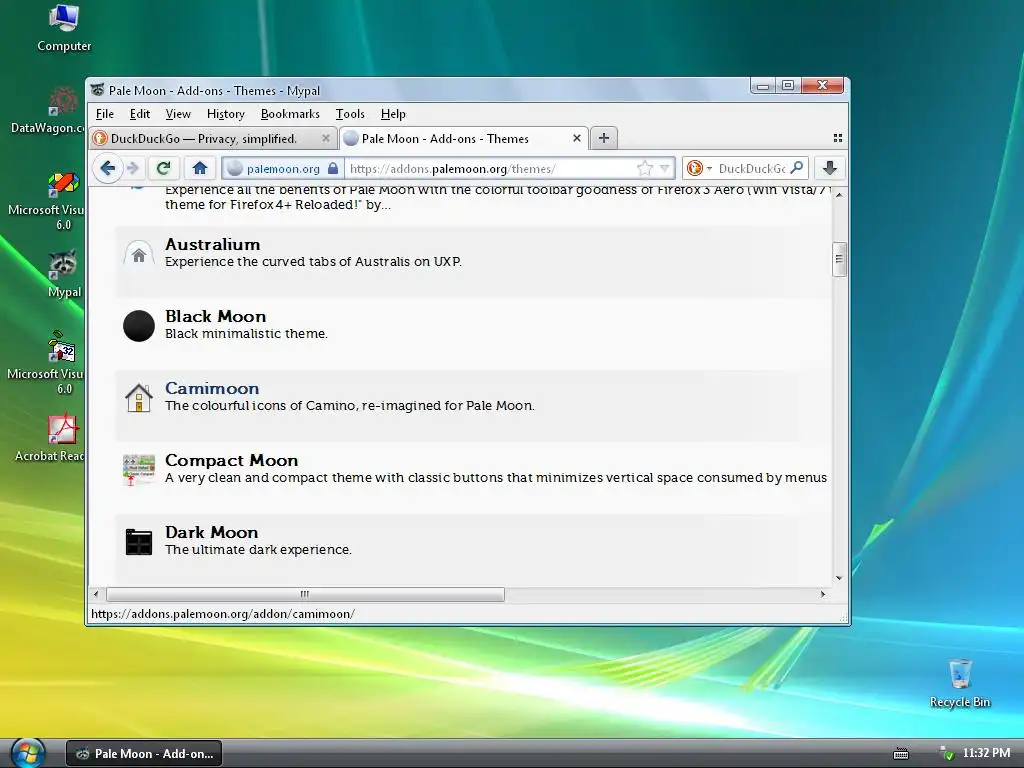Click the vertical scrollbar down arrow
The image size is (1024, 768).
click(840, 578)
